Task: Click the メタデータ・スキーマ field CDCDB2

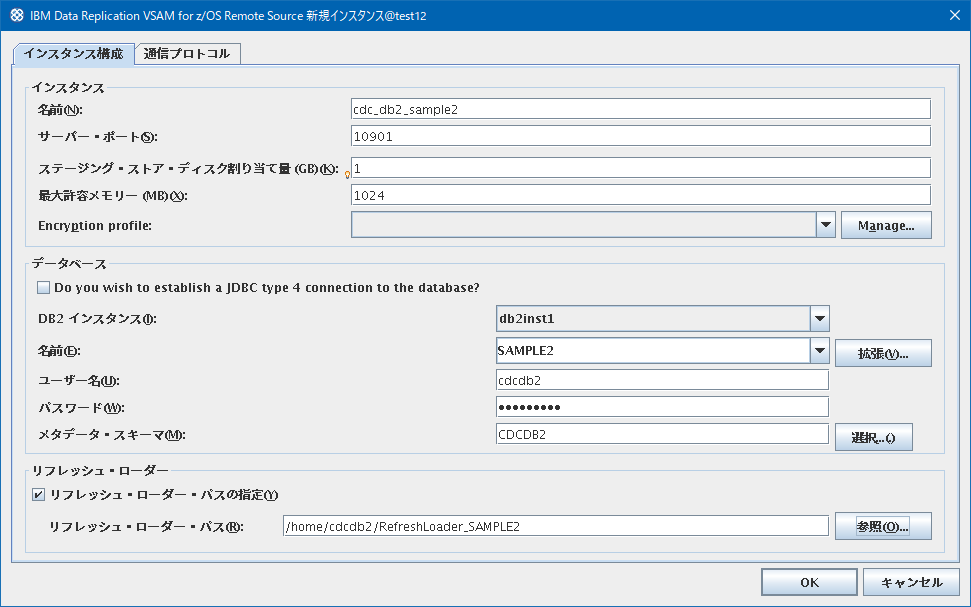Action: pyautogui.click(x=662, y=434)
